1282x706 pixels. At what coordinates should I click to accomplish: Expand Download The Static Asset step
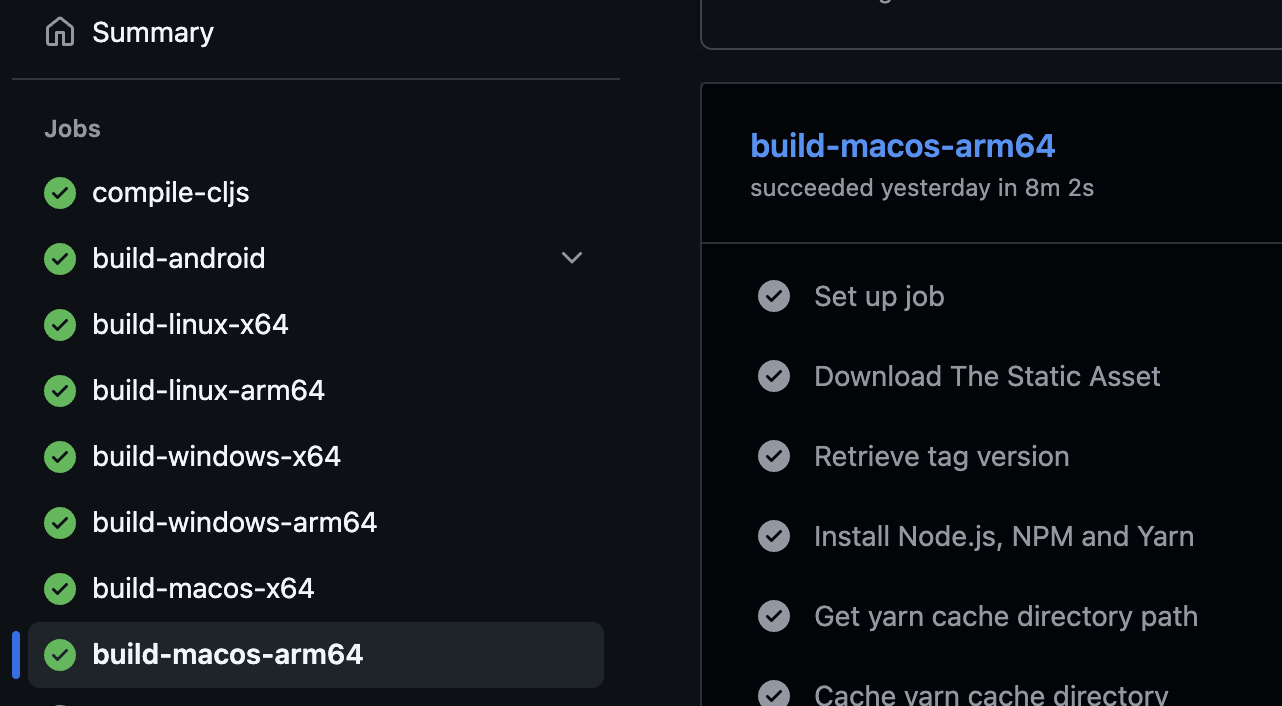tap(987, 376)
